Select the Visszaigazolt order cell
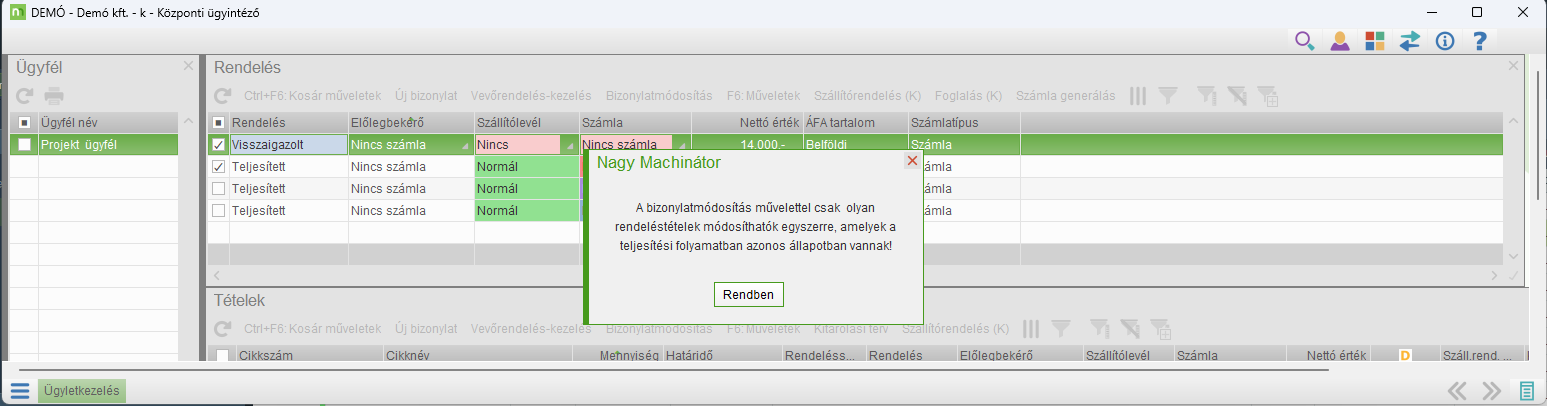This screenshot has height=406, width=1547. [x=288, y=145]
